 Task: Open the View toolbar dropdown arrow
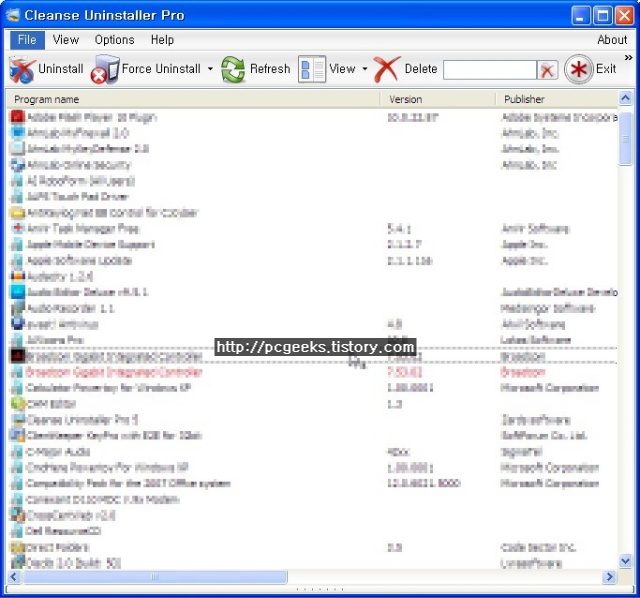(x=365, y=69)
